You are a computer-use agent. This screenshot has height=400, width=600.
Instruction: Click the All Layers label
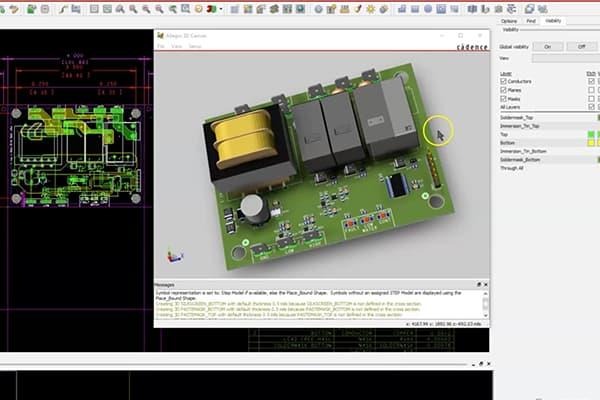point(510,107)
